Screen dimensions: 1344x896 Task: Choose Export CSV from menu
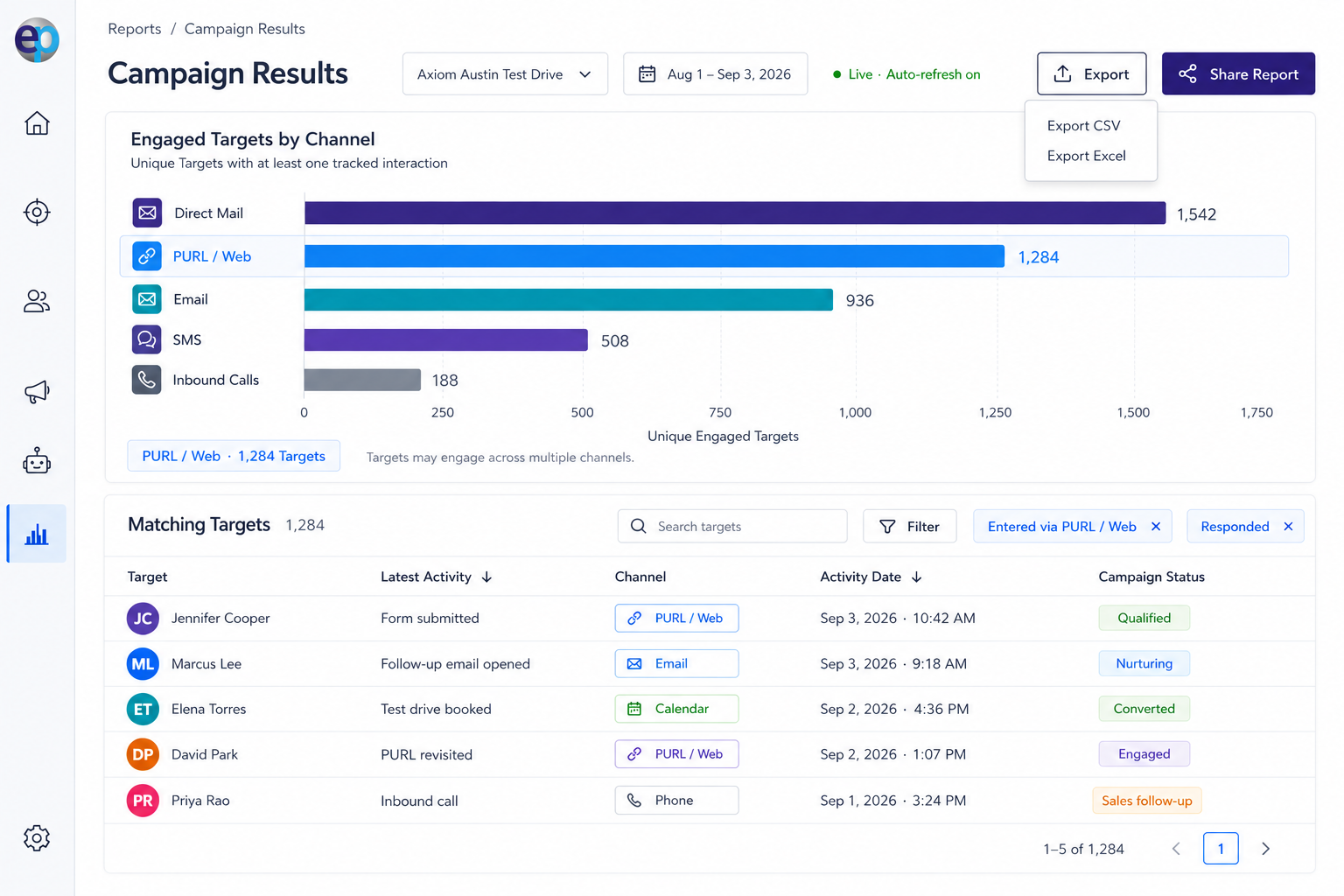(1083, 126)
